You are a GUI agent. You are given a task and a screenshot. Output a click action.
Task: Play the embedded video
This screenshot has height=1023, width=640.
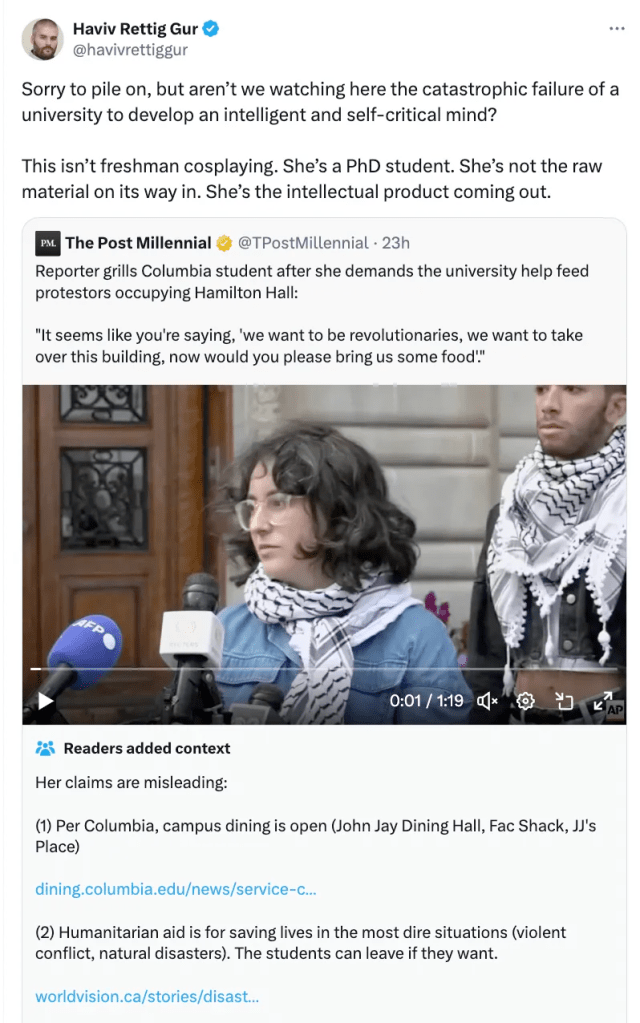(46, 701)
